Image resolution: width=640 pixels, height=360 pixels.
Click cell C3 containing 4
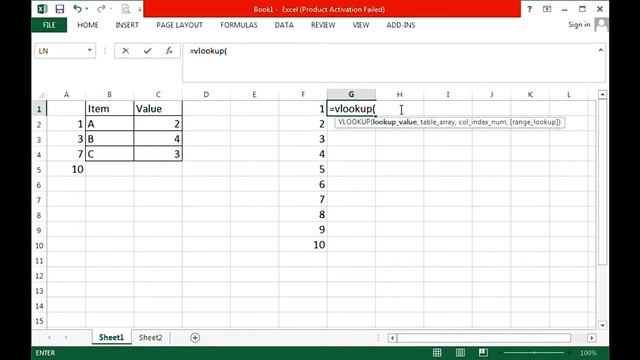point(158,139)
